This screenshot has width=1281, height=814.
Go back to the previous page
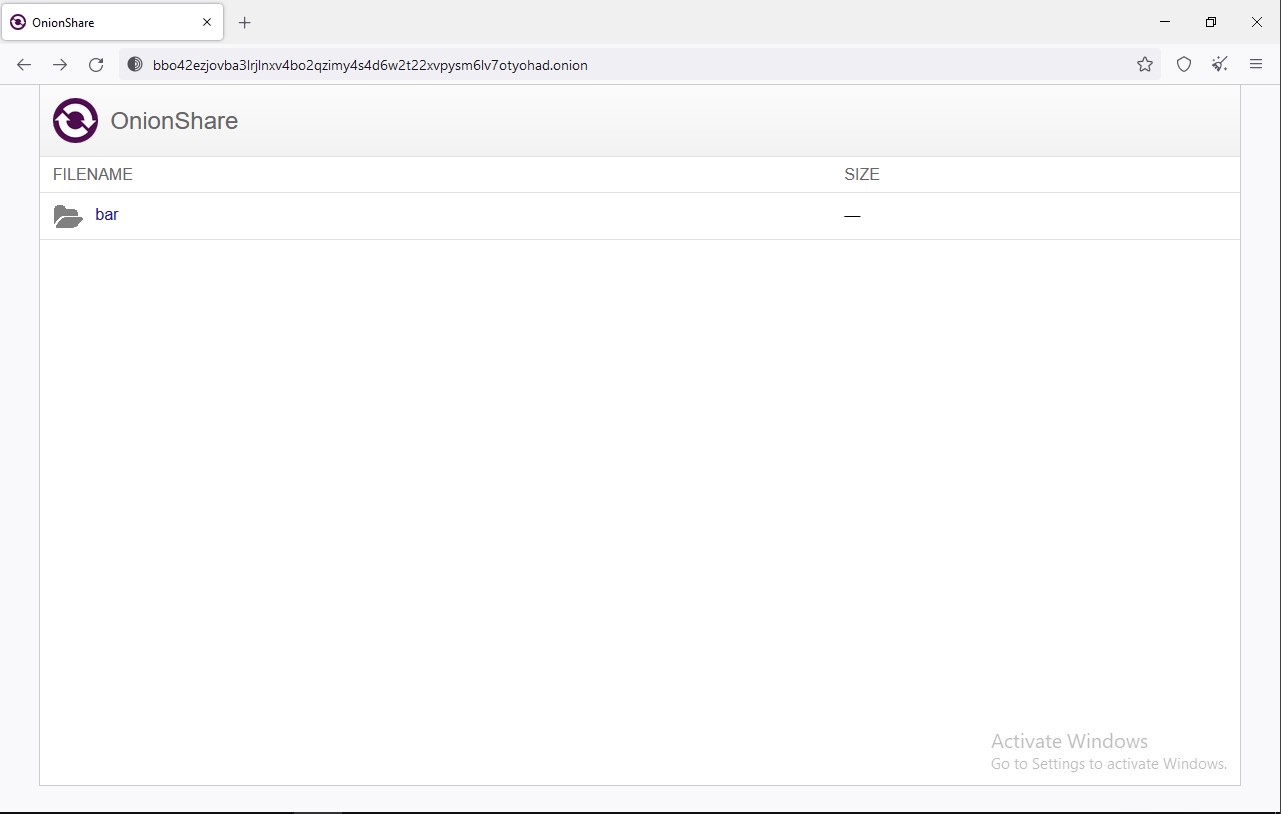click(24, 65)
